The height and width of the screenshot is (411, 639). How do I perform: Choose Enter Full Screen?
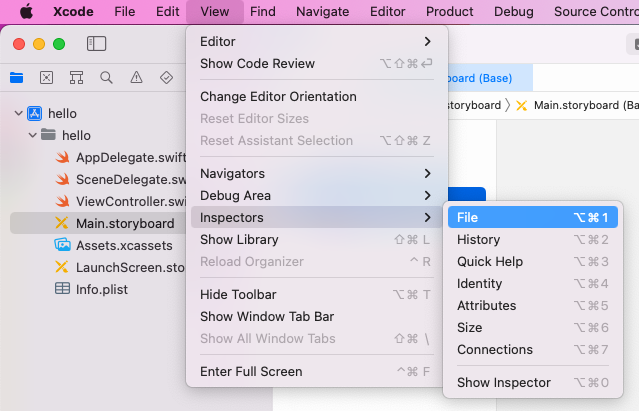(x=316, y=371)
